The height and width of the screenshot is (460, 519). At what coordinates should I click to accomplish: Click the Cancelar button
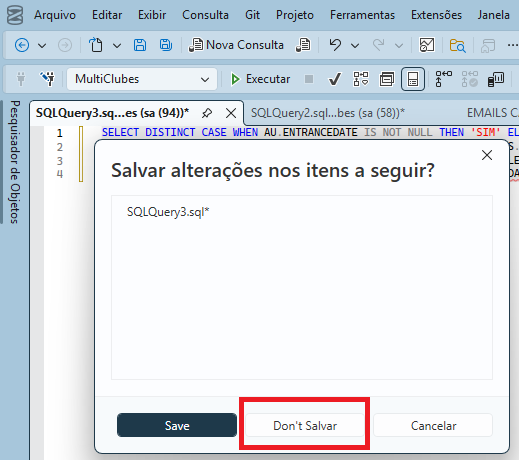pyautogui.click(x=433, y=425)
